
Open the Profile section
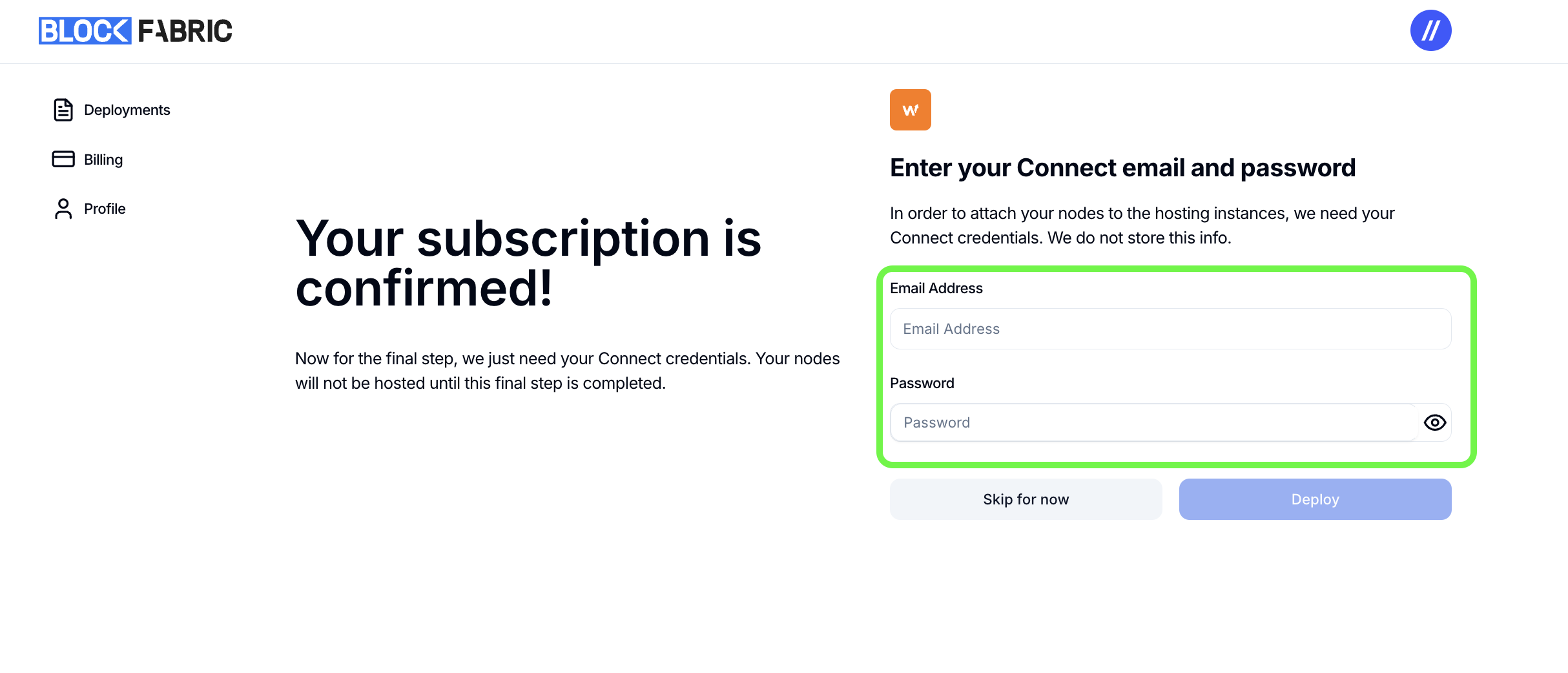click(x=105, y=209)
